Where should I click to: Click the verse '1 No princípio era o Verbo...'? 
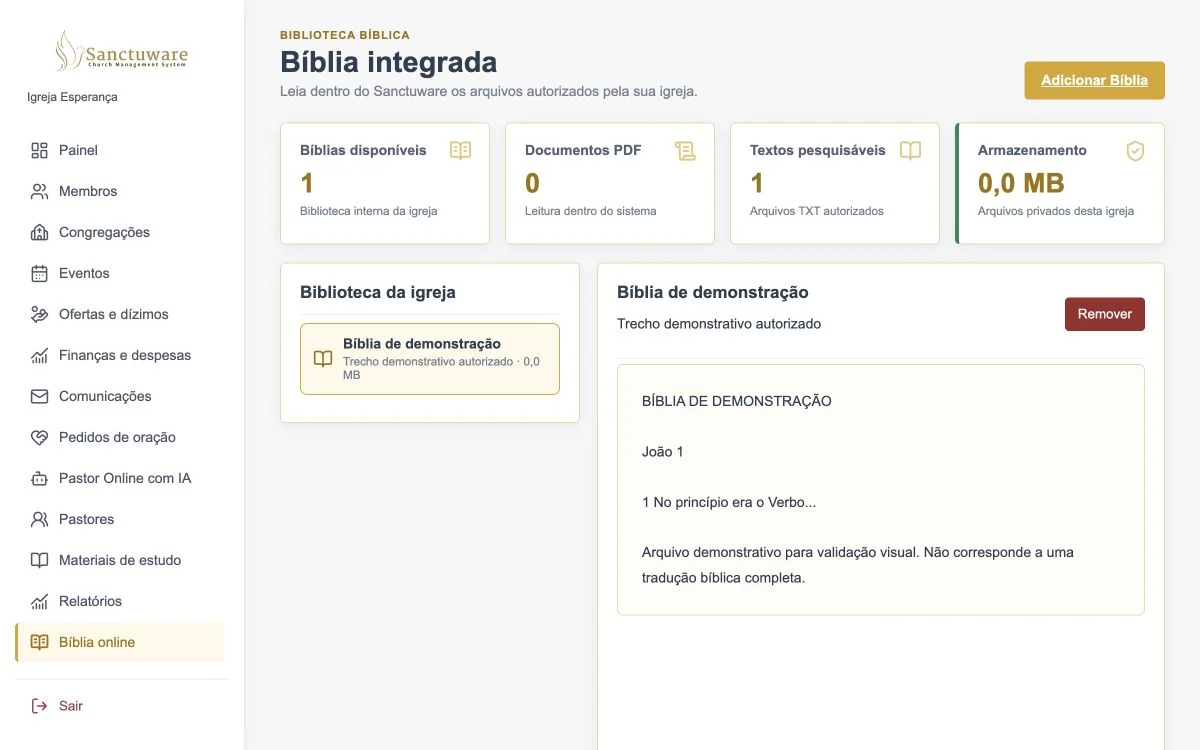(x=729, y=502)
